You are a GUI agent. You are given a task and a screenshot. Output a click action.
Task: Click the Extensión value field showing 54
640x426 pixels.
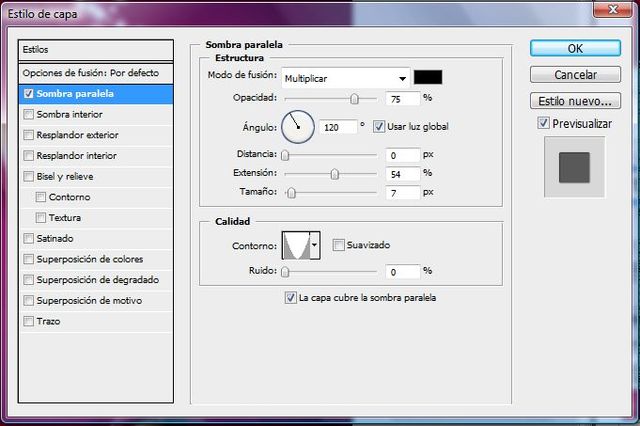tap(402, 174)
